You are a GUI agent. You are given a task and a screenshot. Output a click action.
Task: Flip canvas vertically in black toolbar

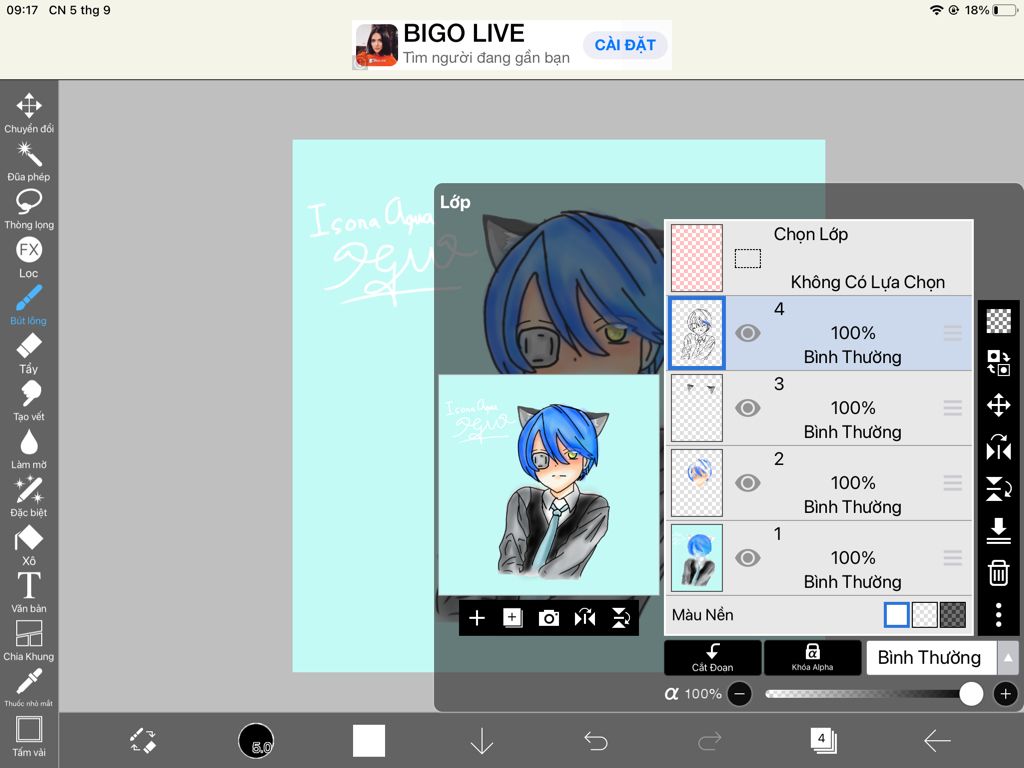pyautogui.click(x=621, y=618)
